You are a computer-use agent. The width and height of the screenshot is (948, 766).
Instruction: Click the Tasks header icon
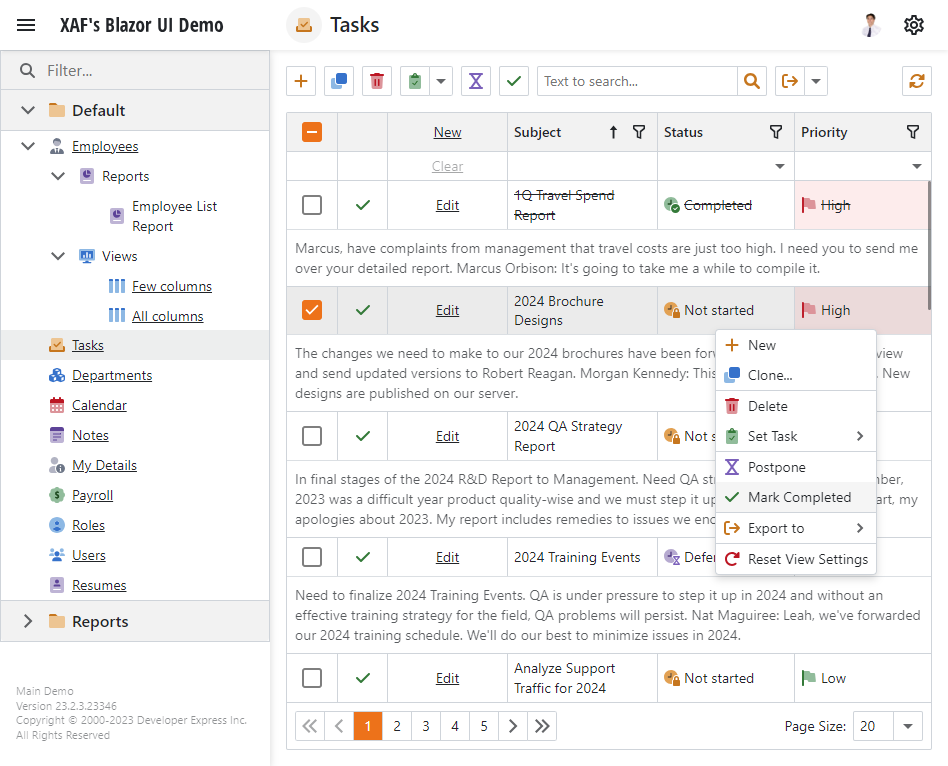pos(304,25)
